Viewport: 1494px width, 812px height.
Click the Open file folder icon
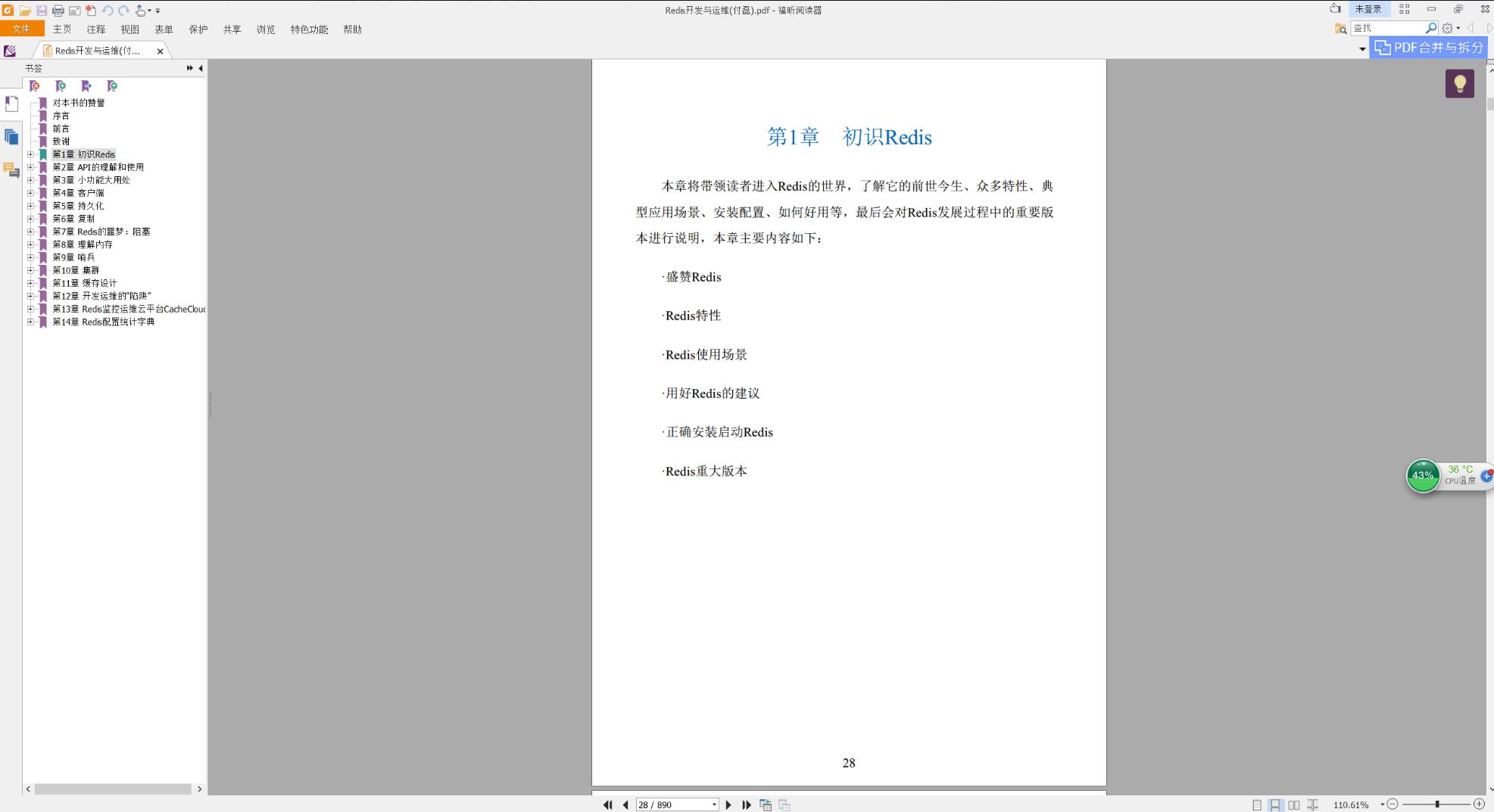click(25, 11)
